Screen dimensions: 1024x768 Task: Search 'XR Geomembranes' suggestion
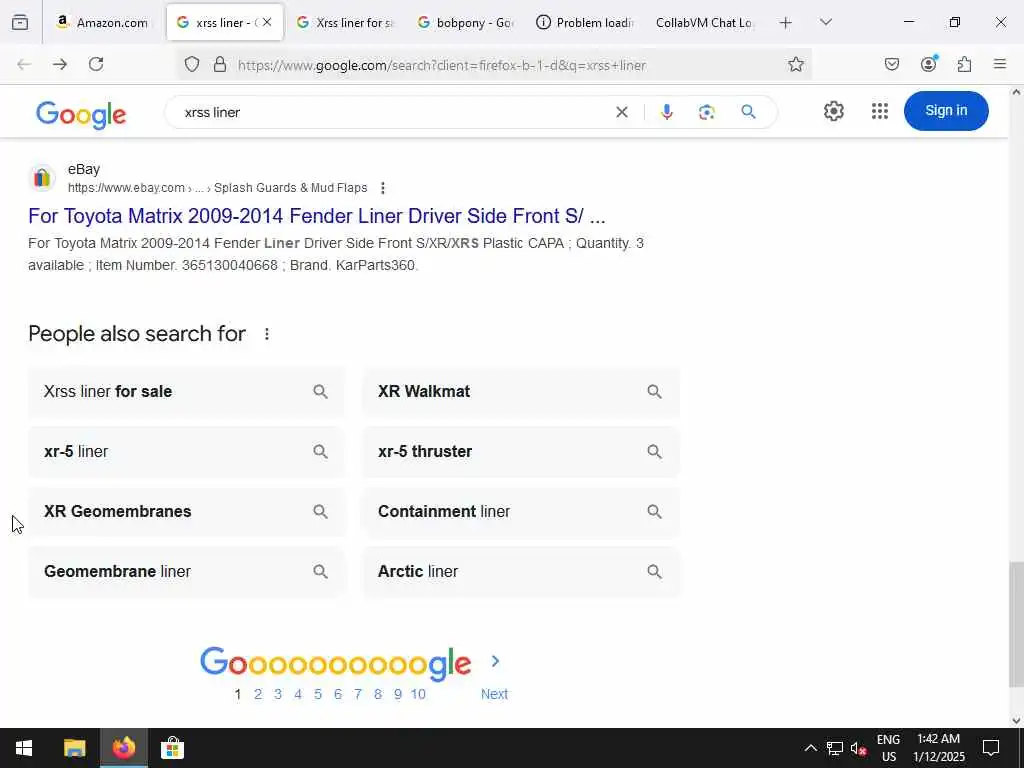tap(186, 511)
